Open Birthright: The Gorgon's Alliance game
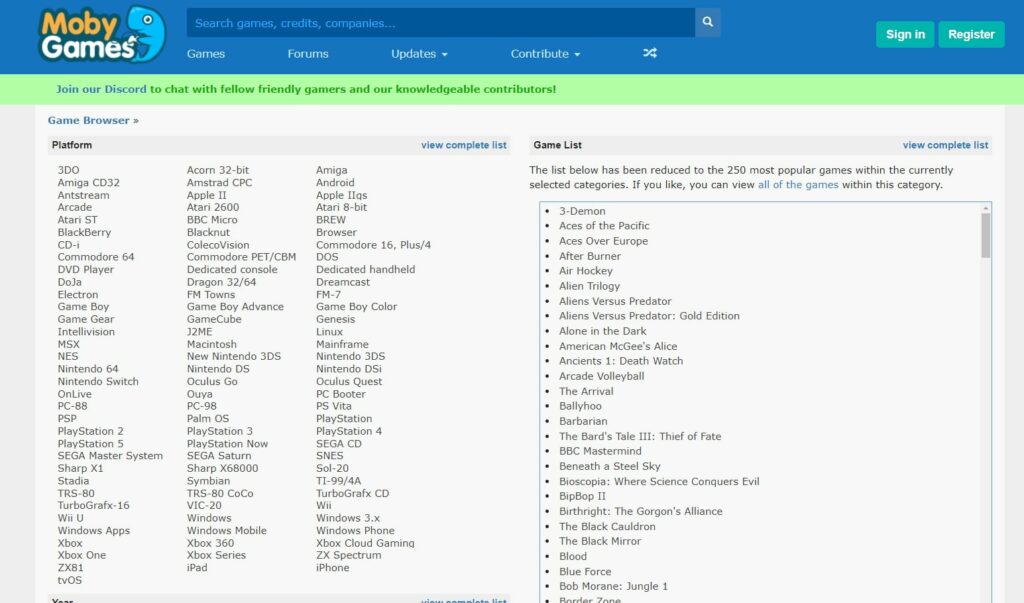This screenshot has width=1024, height=603. (x=641, y=511)
